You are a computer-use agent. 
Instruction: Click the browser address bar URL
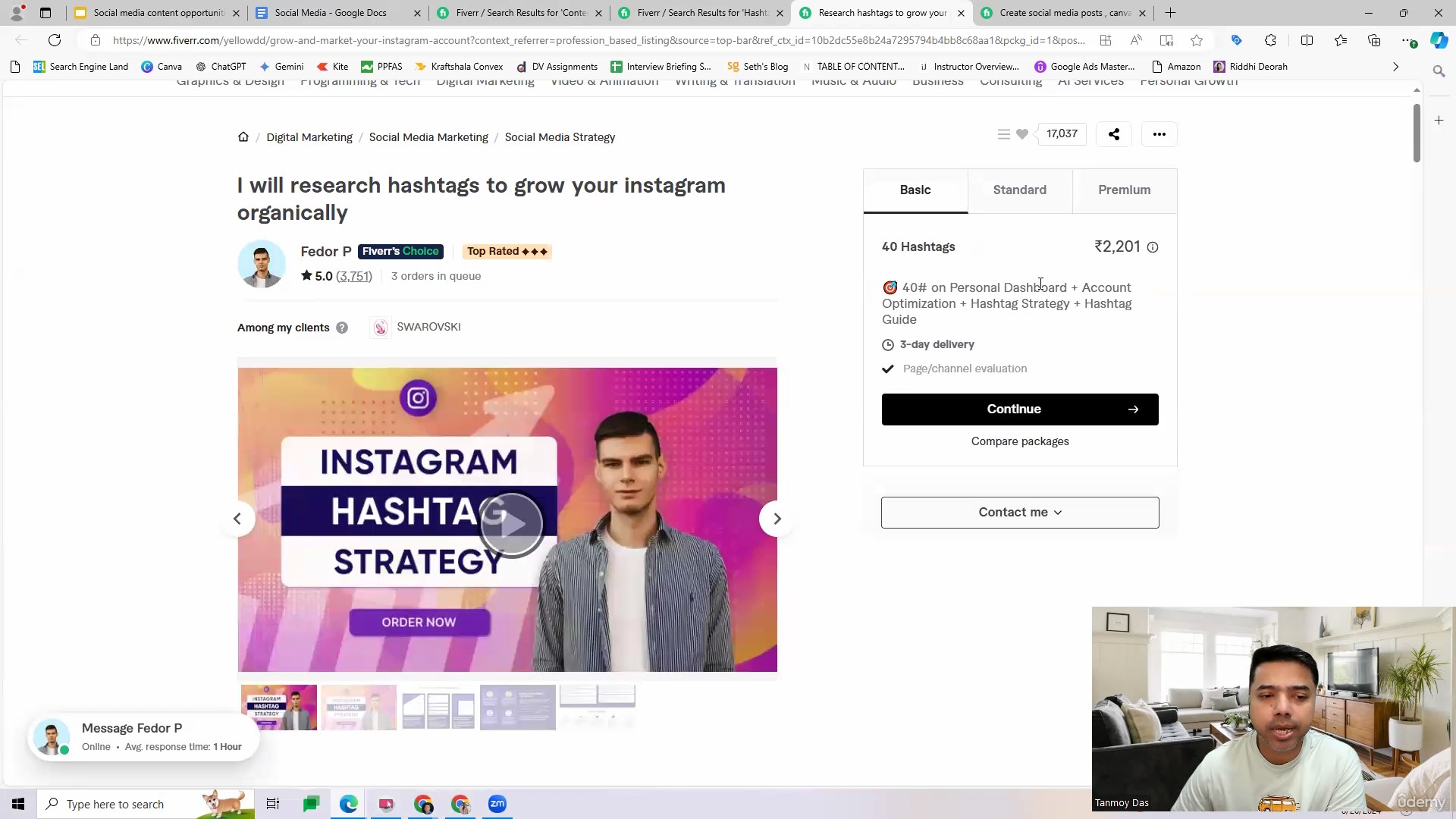(x=599, y=40)
